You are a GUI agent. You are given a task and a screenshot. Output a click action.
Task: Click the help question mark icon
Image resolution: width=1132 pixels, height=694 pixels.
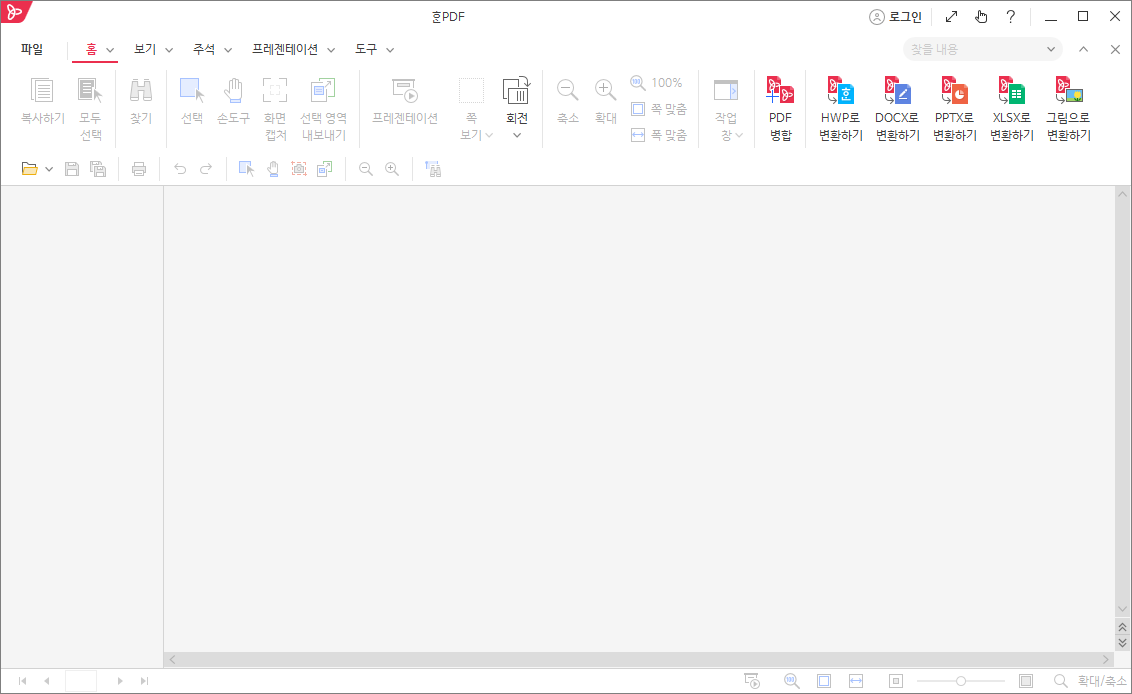coord(1011,17)
